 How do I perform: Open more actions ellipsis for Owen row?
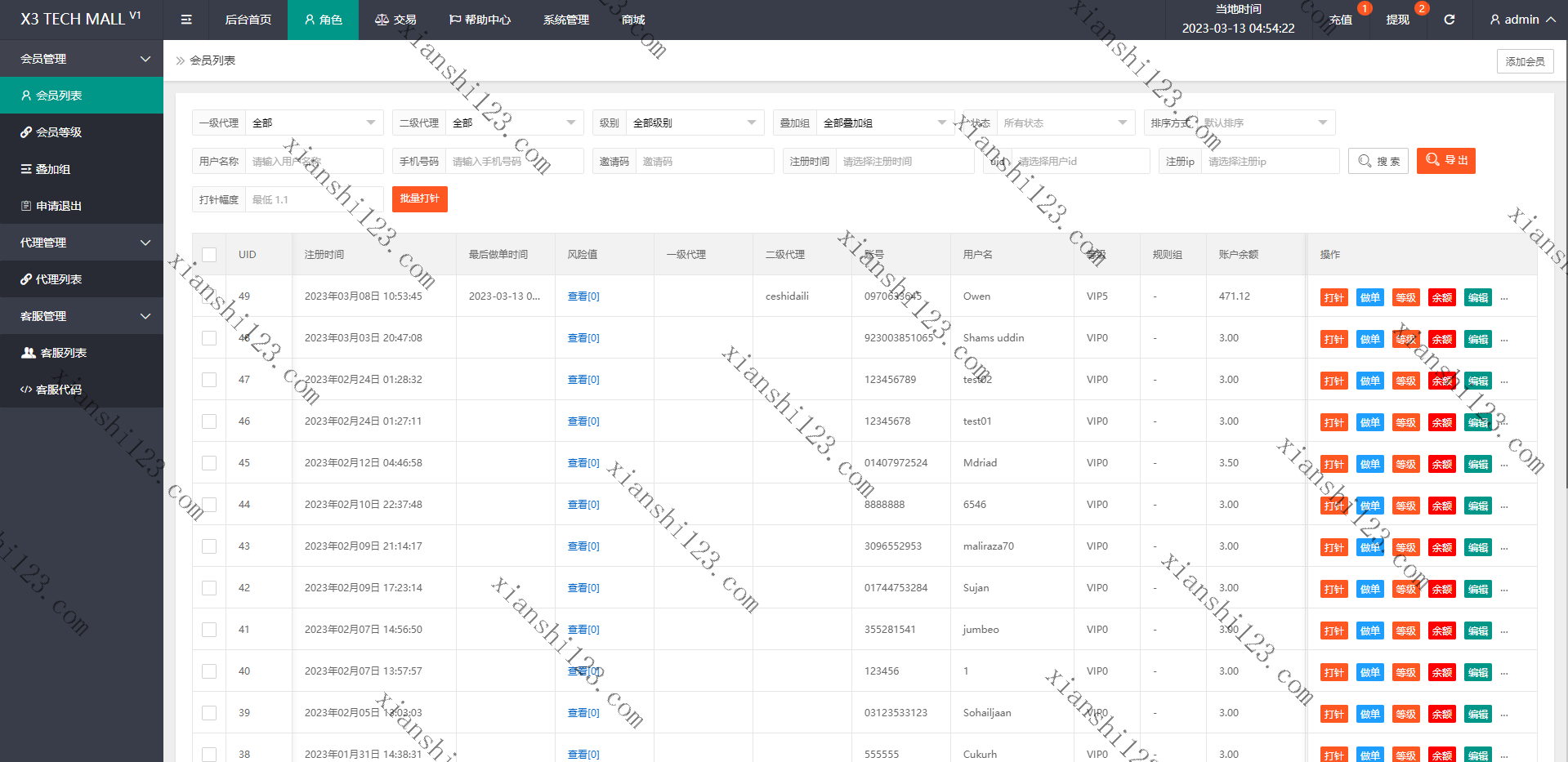coord(1504,298)
